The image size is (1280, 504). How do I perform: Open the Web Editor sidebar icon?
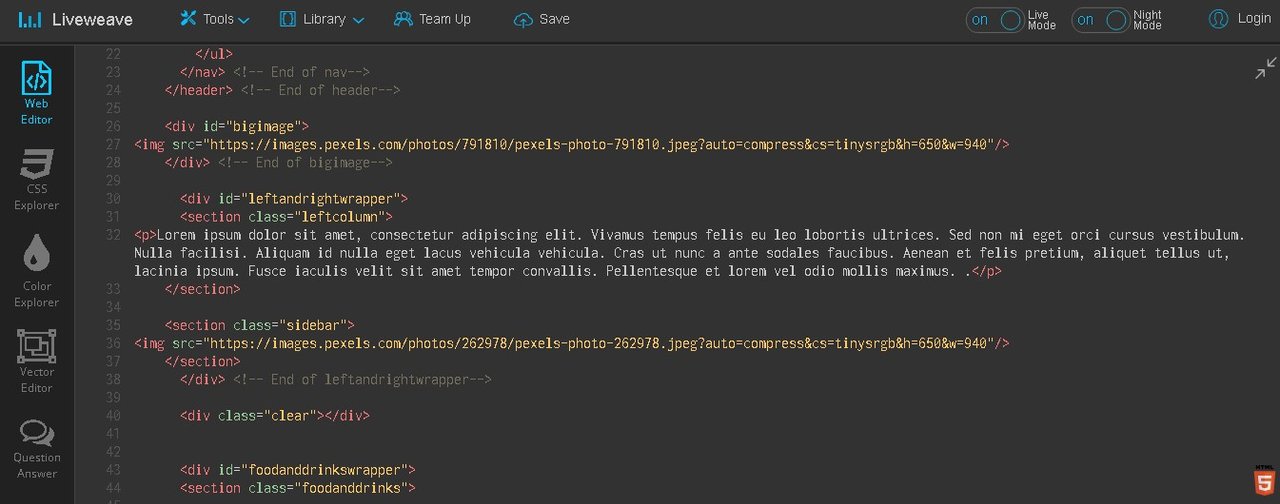(37, 78)
